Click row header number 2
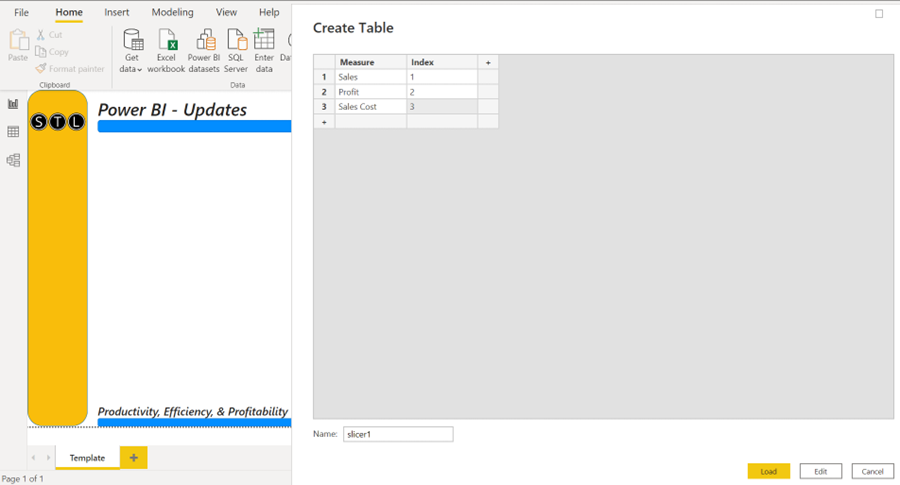 coord(324,92)
